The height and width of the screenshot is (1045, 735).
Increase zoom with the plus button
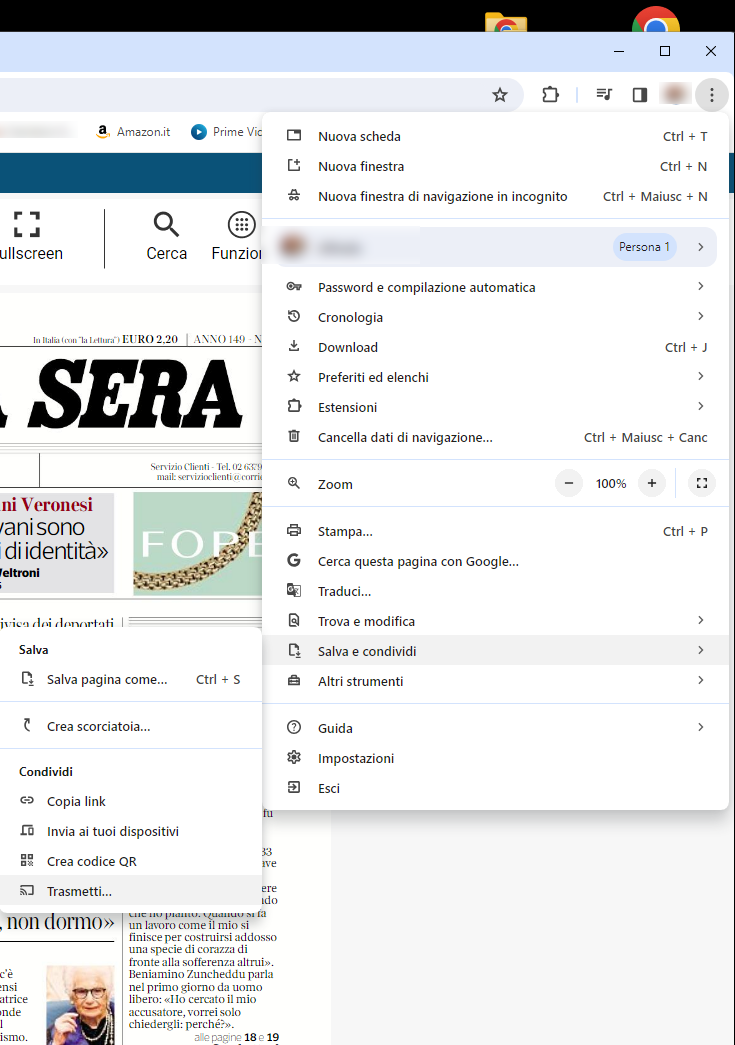[x=652, y=484]
